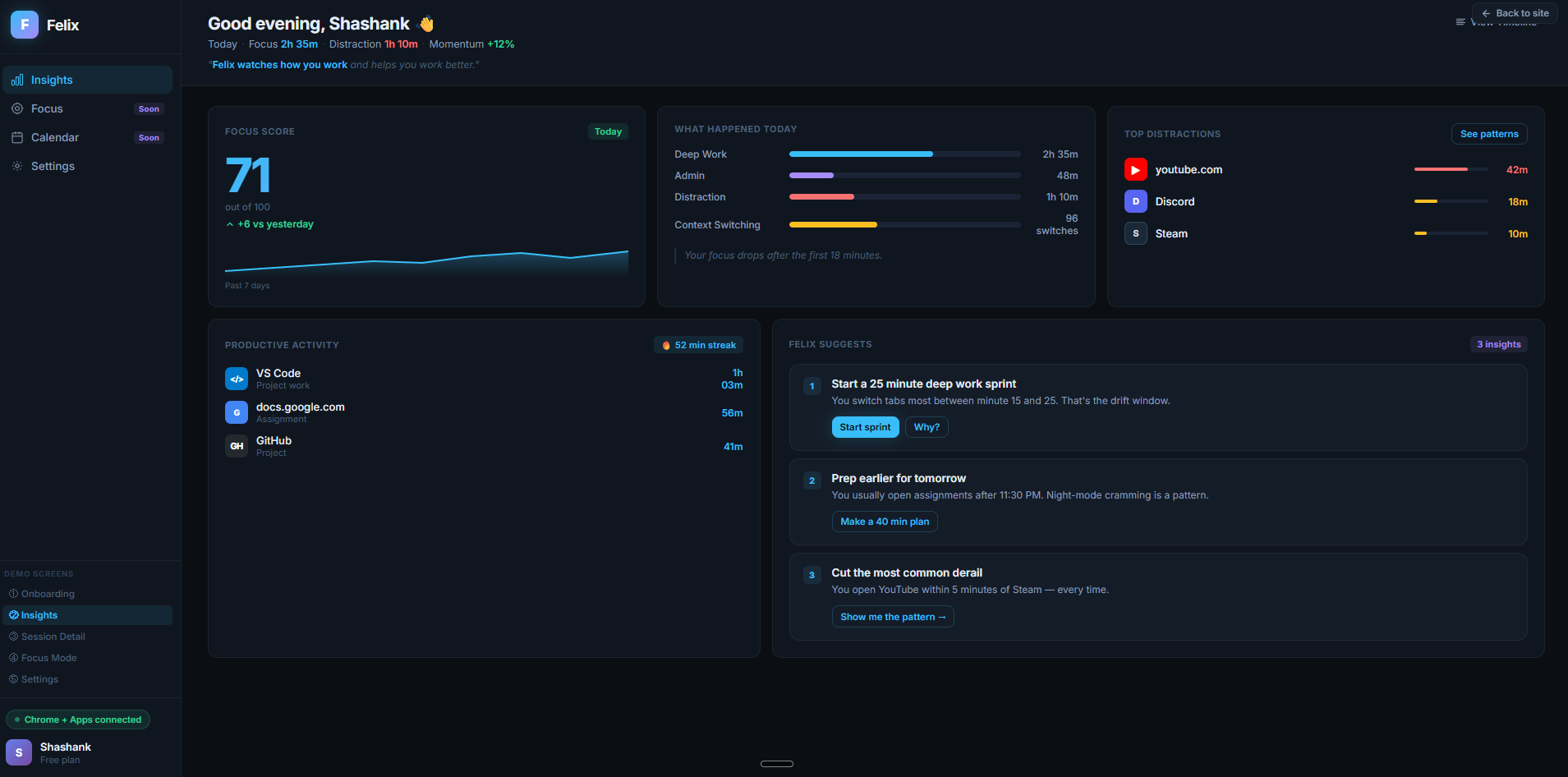The height and width of the screenshot is (777, 1568).
Task: Click the YouTube icon under Top Distractions
Action: click(1136, 169)
